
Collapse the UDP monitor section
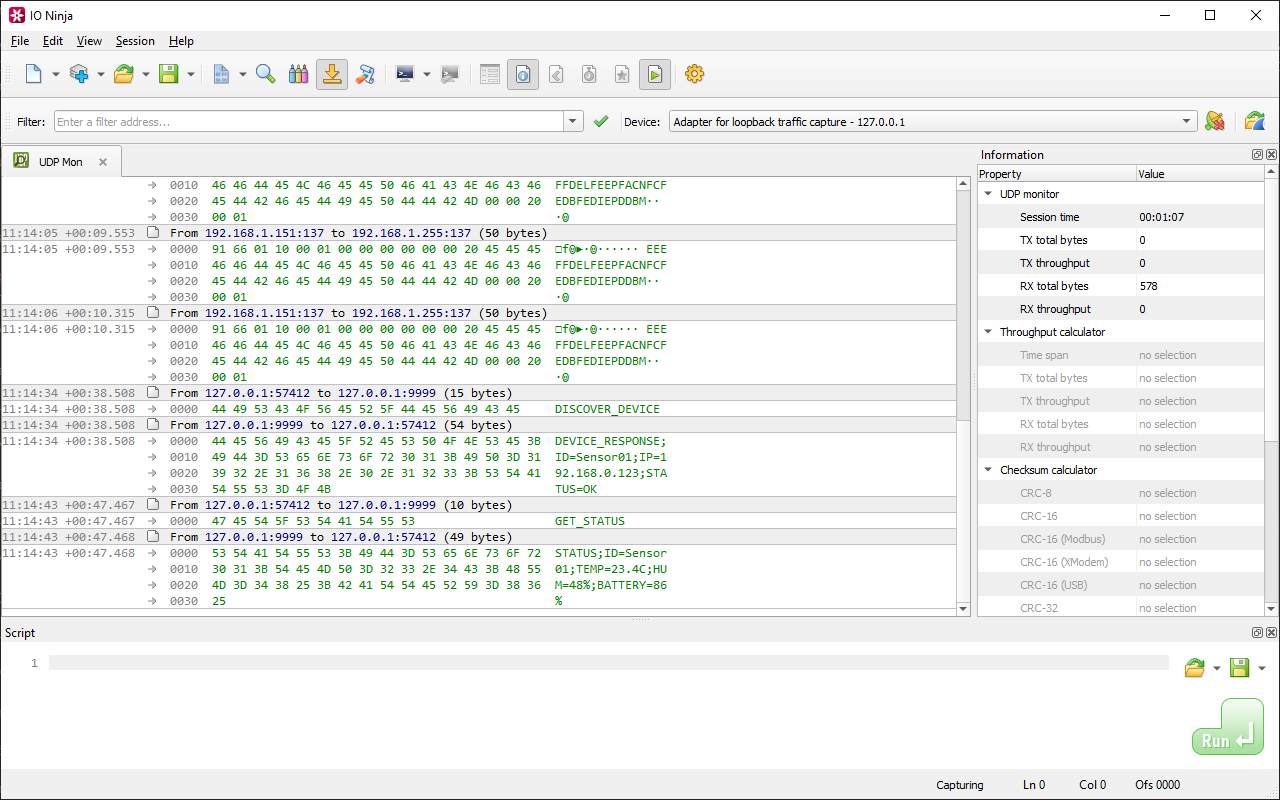point(988,194)
